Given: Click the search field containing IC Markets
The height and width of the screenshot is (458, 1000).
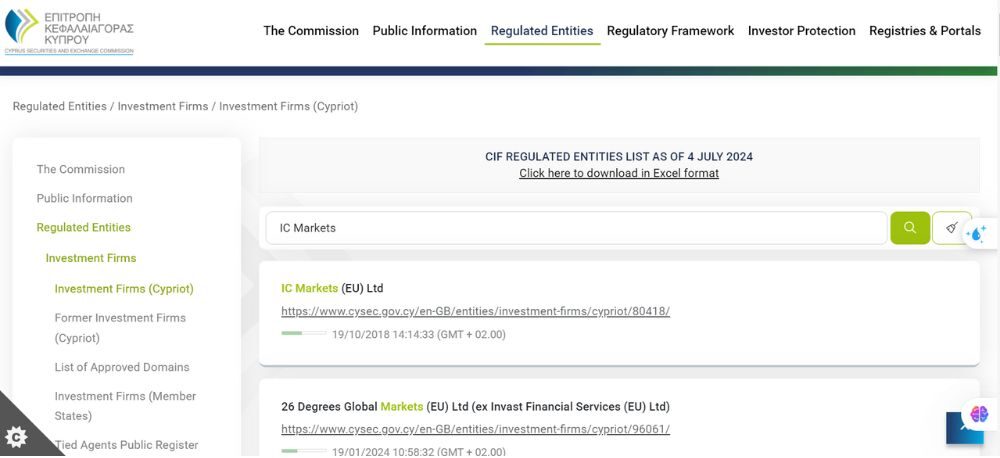Looking at the screenshot, I should click(575, 228).
